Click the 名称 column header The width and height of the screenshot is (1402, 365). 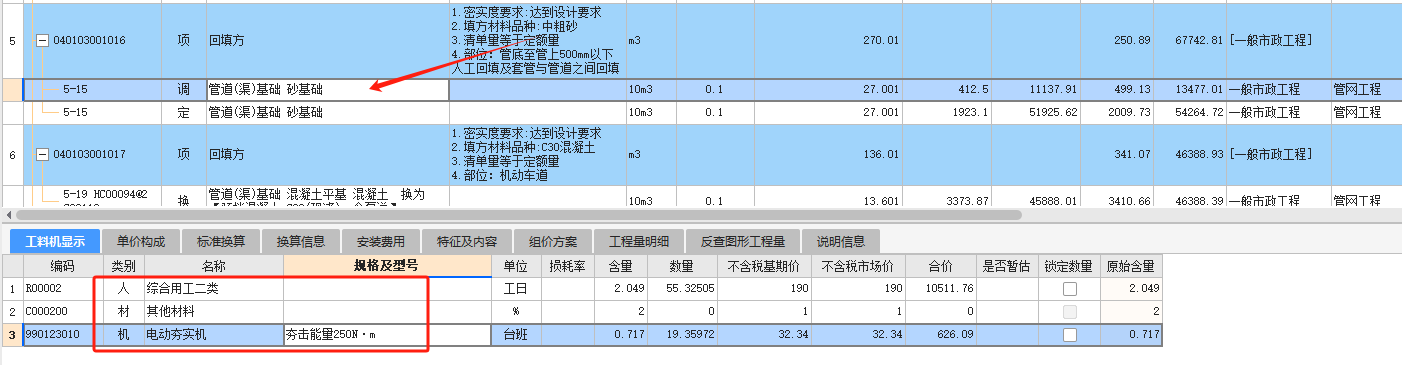[x=213, y=266]
